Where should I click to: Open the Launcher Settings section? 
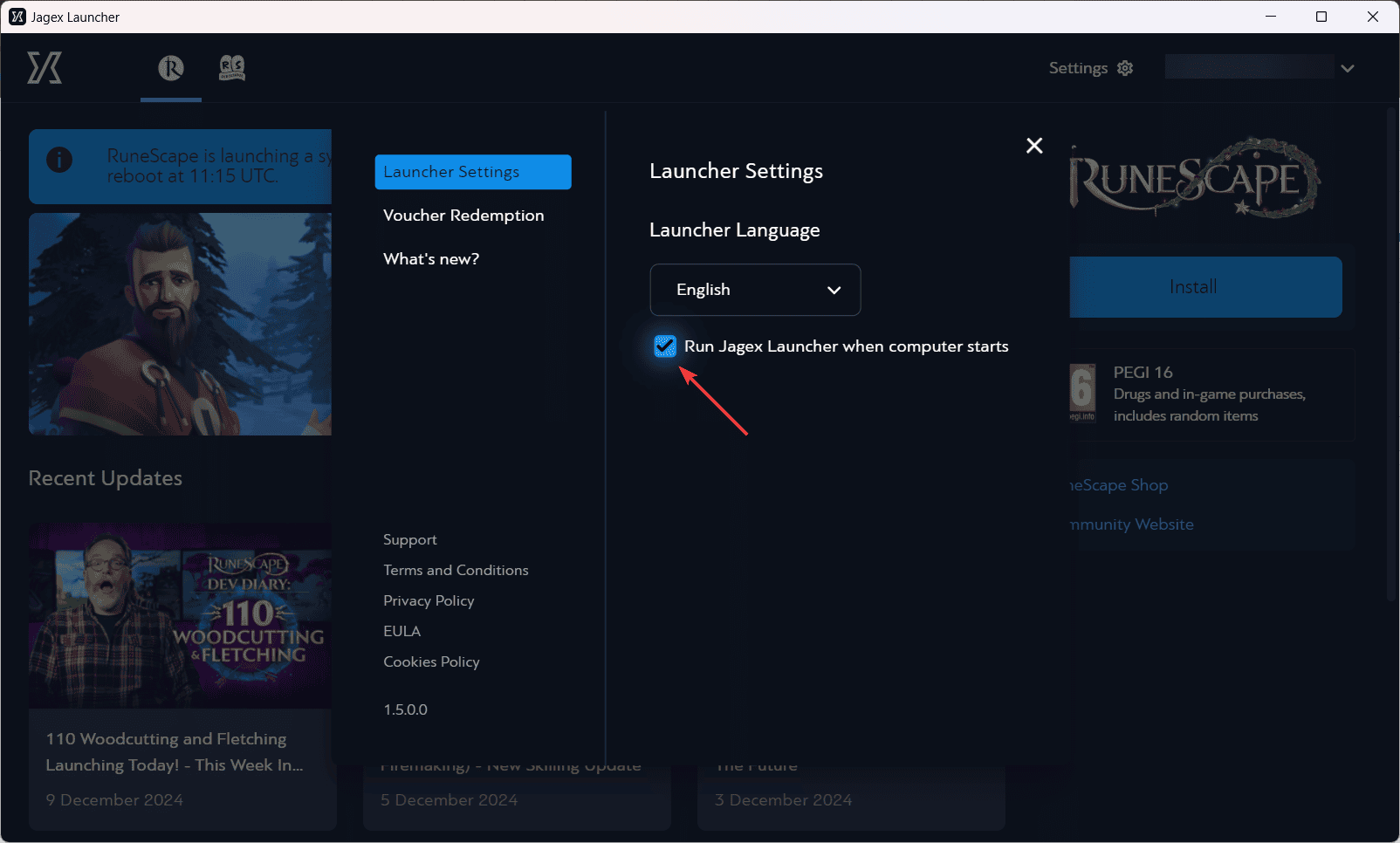(x=473, y=172)
